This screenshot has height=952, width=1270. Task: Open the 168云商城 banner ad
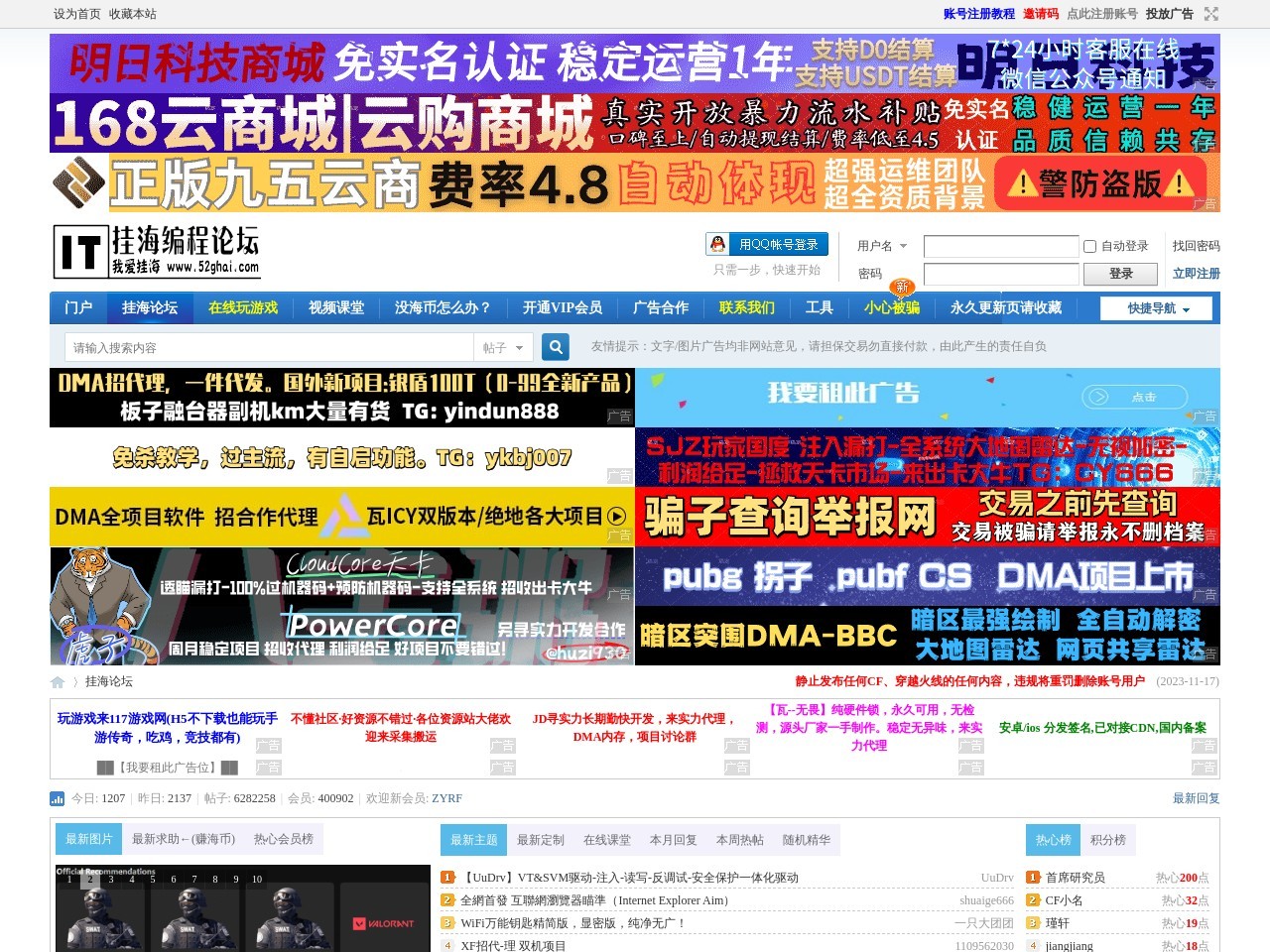[635, 123]
